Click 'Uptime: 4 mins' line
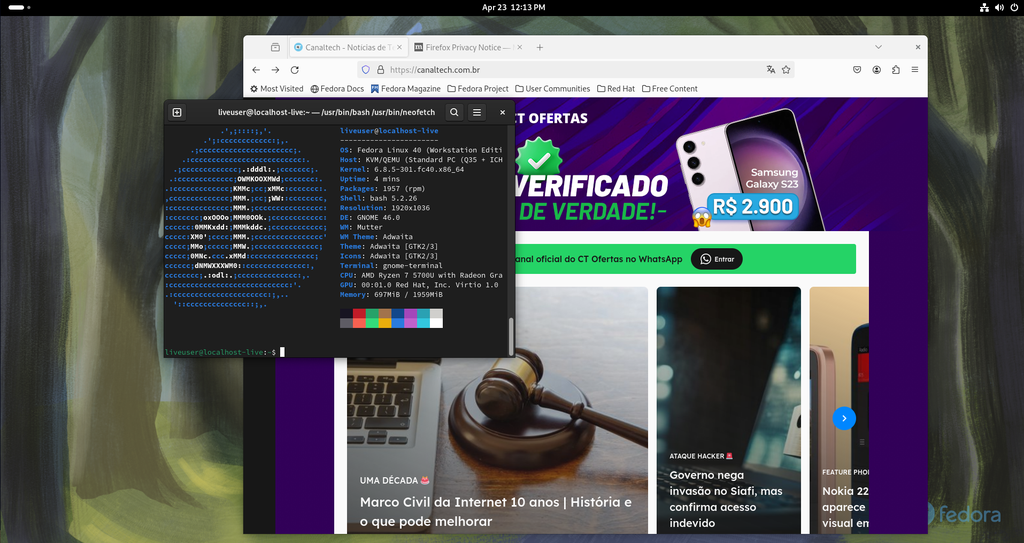Screen dimensions: 1024x543 coord(370,179)
